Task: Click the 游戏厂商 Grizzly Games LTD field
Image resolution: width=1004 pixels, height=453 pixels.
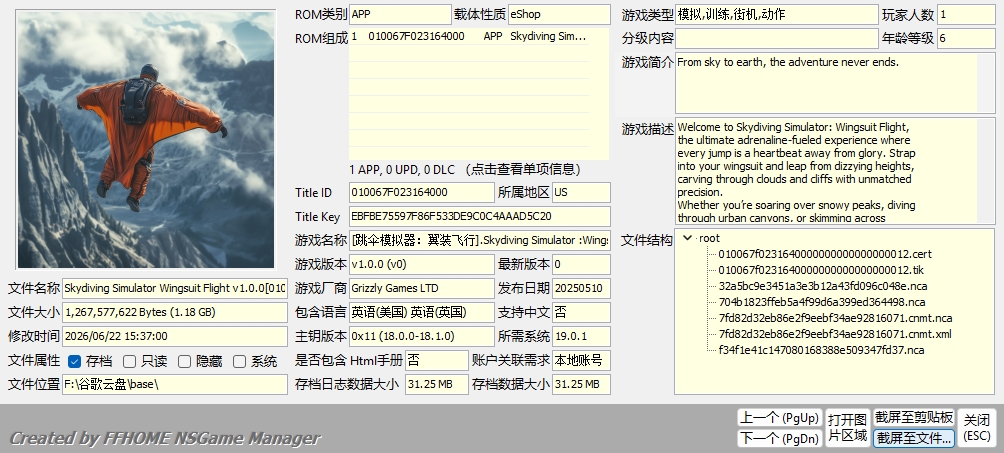Action: 421,288
